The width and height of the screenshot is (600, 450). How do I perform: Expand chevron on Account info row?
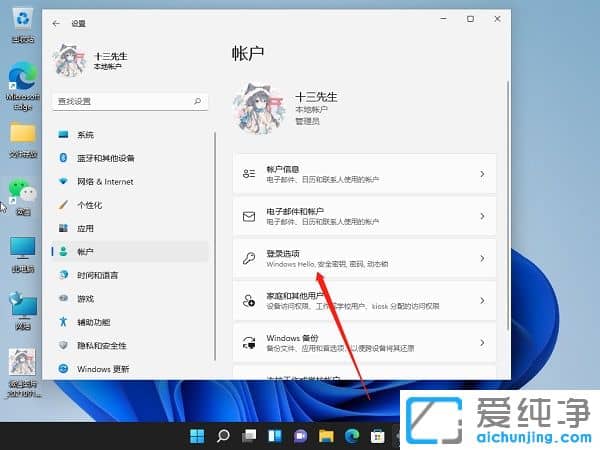click(x=482, y=174)
